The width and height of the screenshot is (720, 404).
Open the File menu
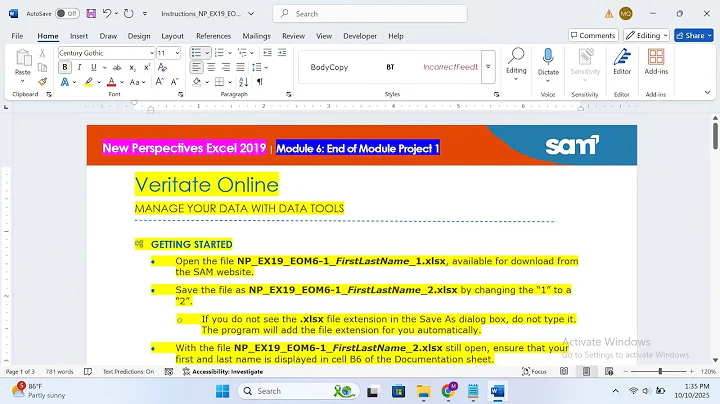point(17,36)
